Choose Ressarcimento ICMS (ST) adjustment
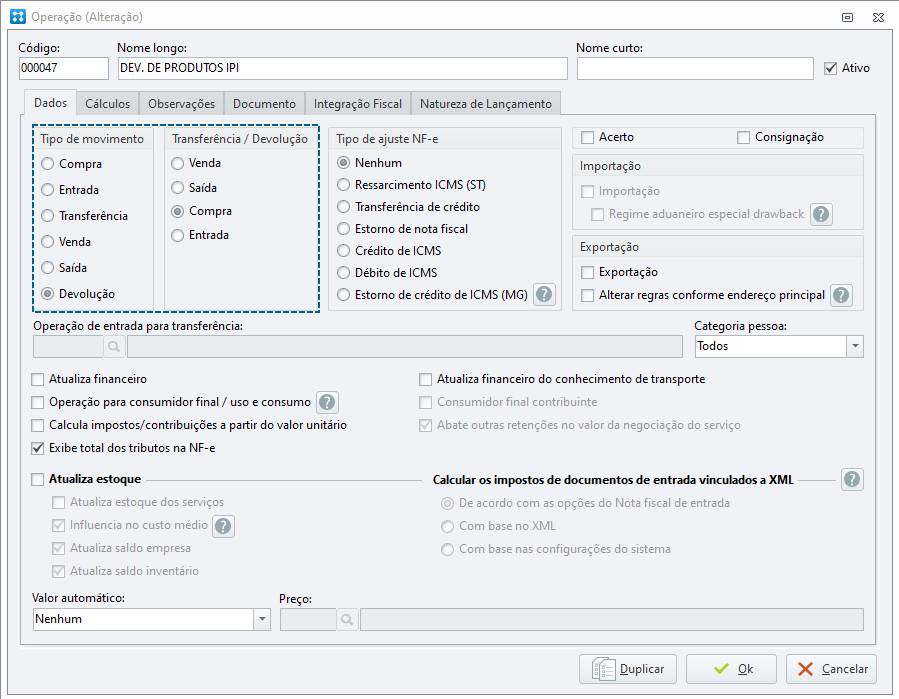The height and width of the screenshot is (699, 899). pyautogui.click(x=343, y=185)
